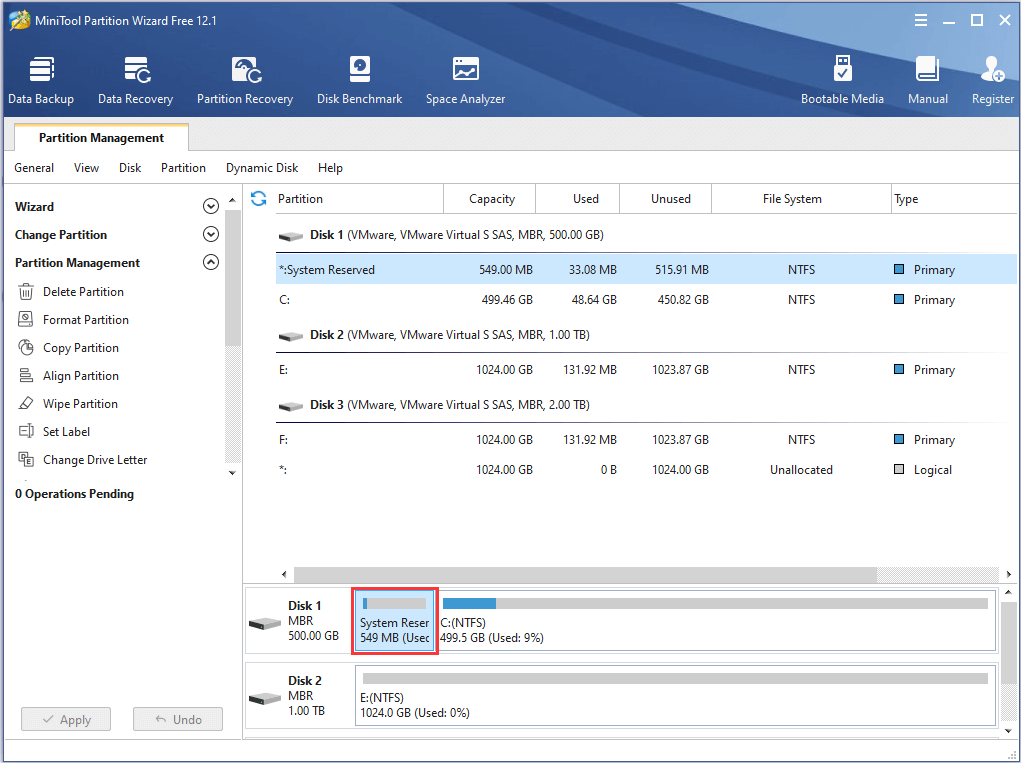The image size is (1021, 763).
Task: Collapse the Partition Management section
Action: (x=210, y=263)
